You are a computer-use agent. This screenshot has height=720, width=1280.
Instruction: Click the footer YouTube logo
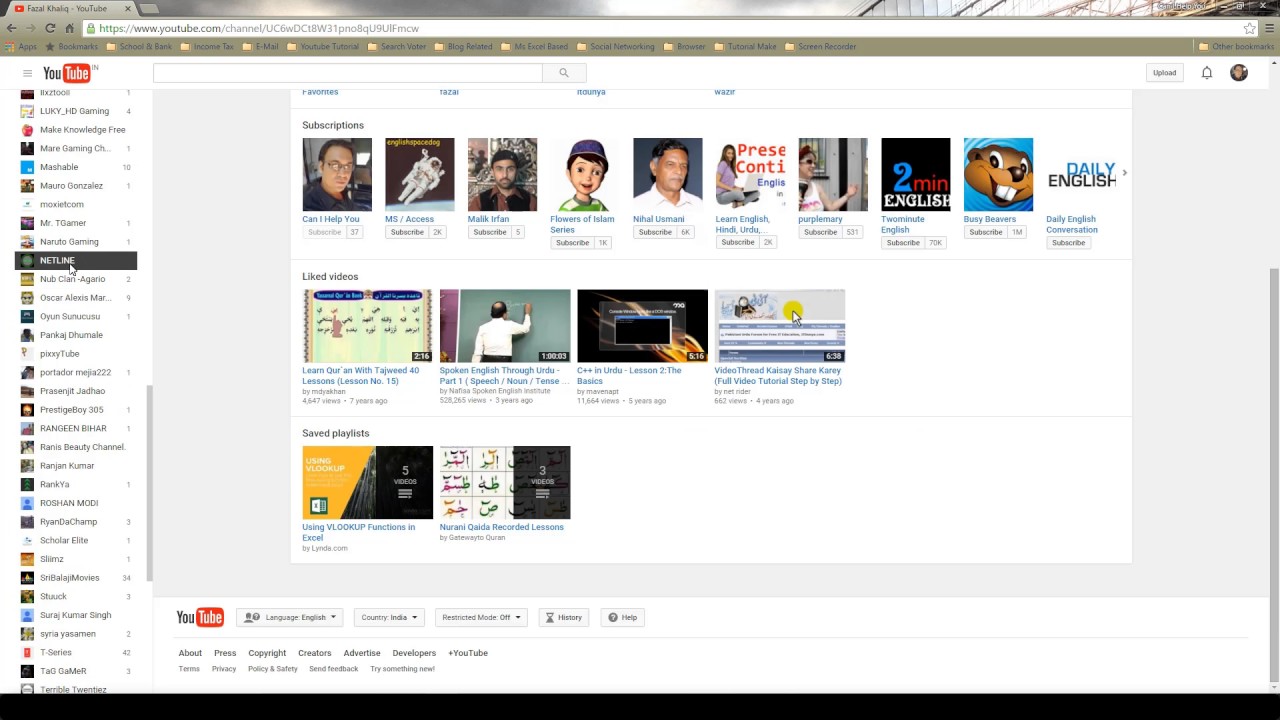[x=200, y=617]
